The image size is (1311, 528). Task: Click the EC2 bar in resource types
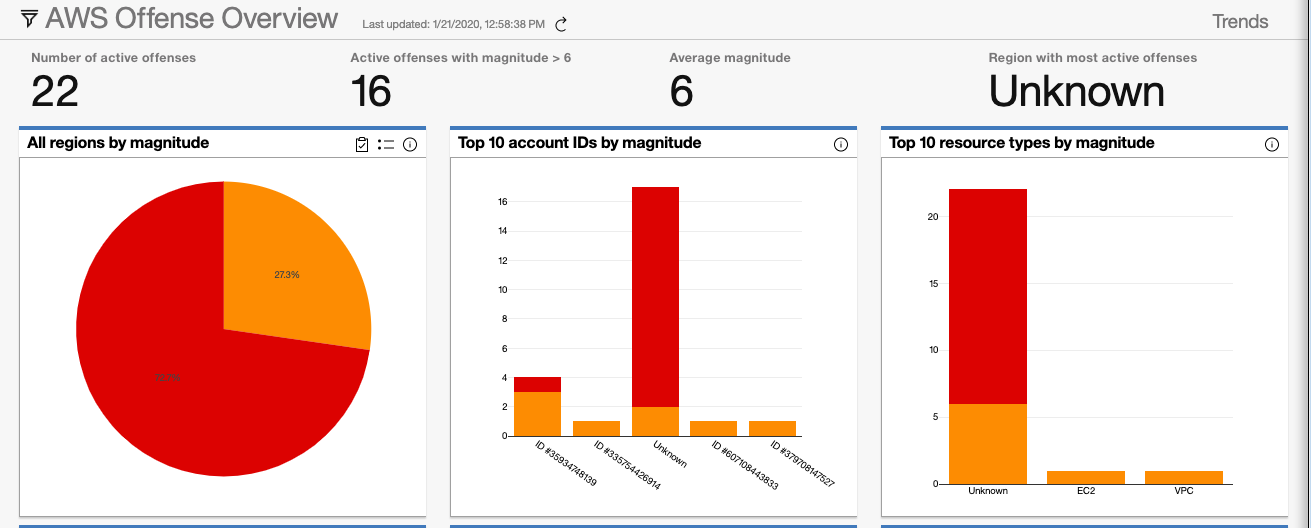pos(1086,477)
